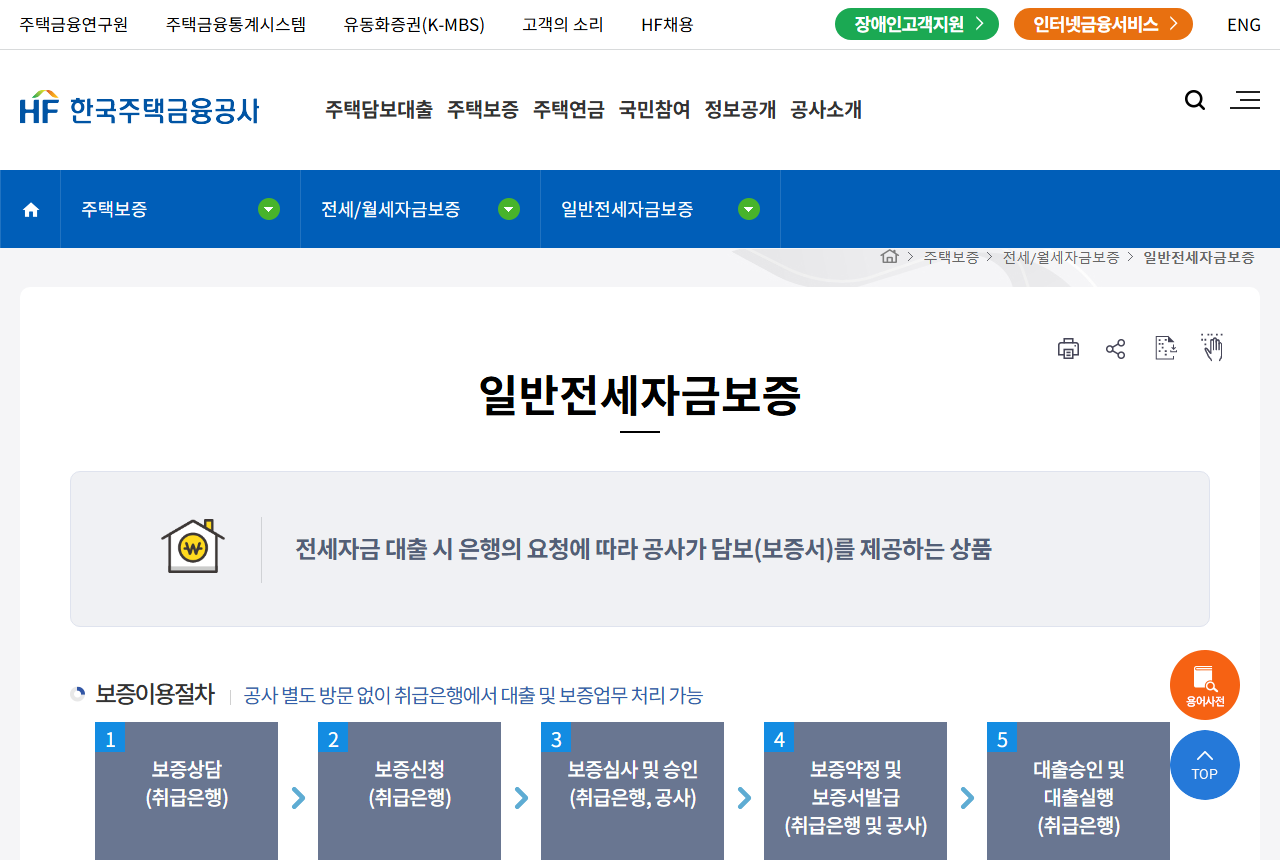Image resolution: width=1280 pixels, height=860 pixels.
Task: Click the house with won symbol icon
Action: click(x=193, y=547)
